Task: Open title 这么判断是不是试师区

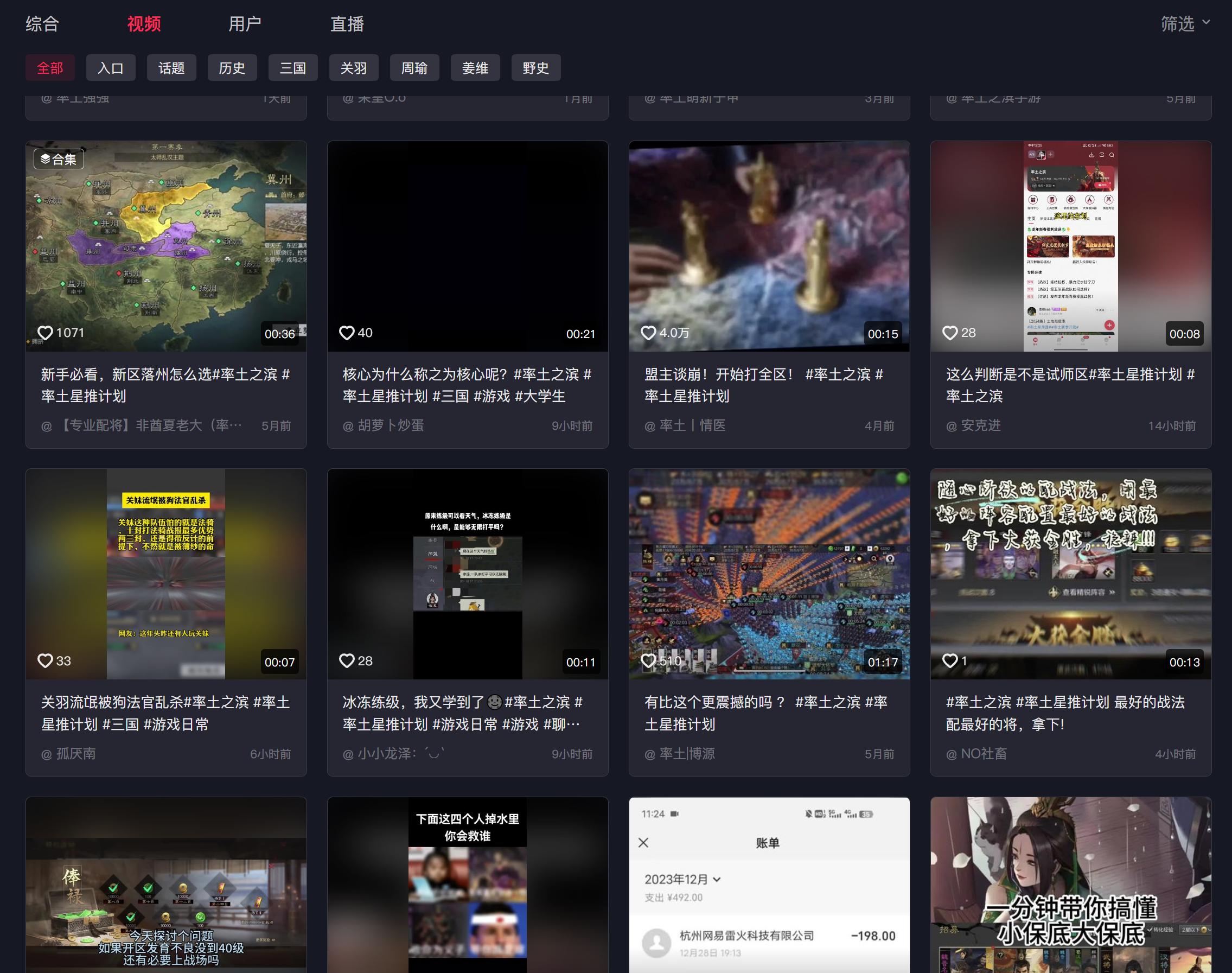Action: (x=1071, y=385)
